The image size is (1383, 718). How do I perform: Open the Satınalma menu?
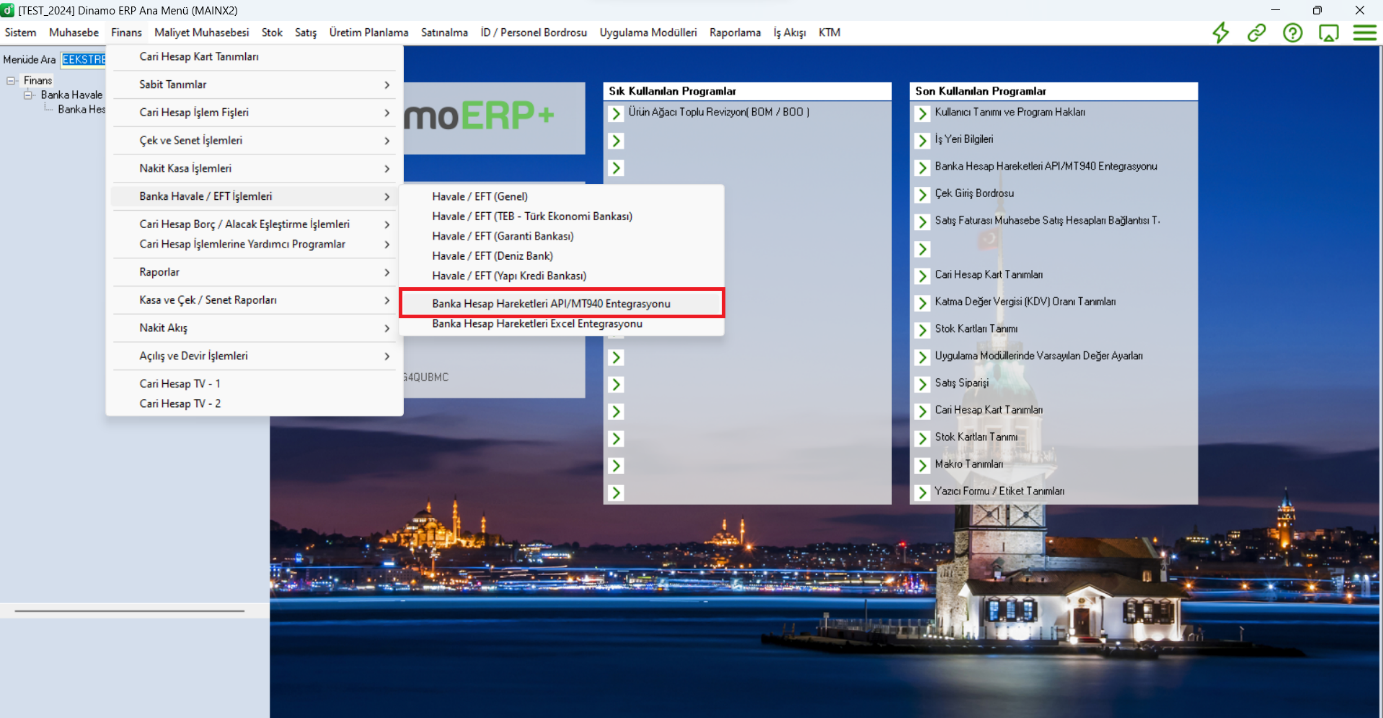445,33
